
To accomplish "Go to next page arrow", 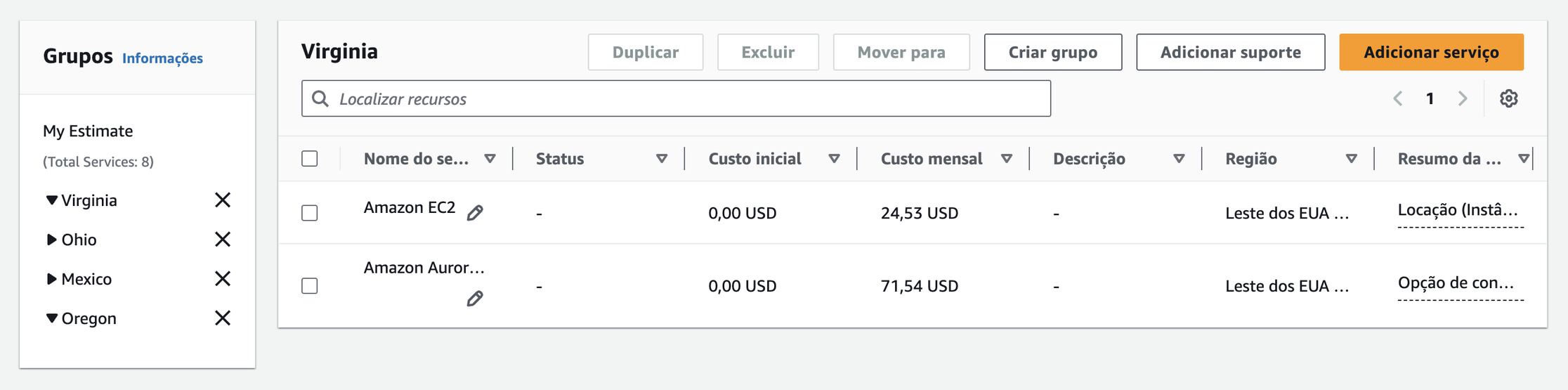I will (1463, 98).
